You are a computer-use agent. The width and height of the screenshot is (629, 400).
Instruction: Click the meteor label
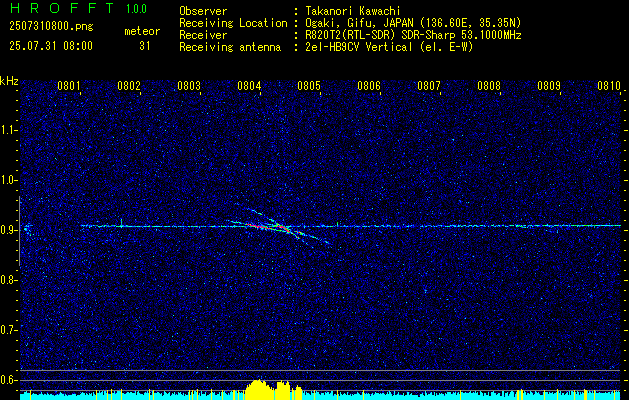click(x=142, y=31)
